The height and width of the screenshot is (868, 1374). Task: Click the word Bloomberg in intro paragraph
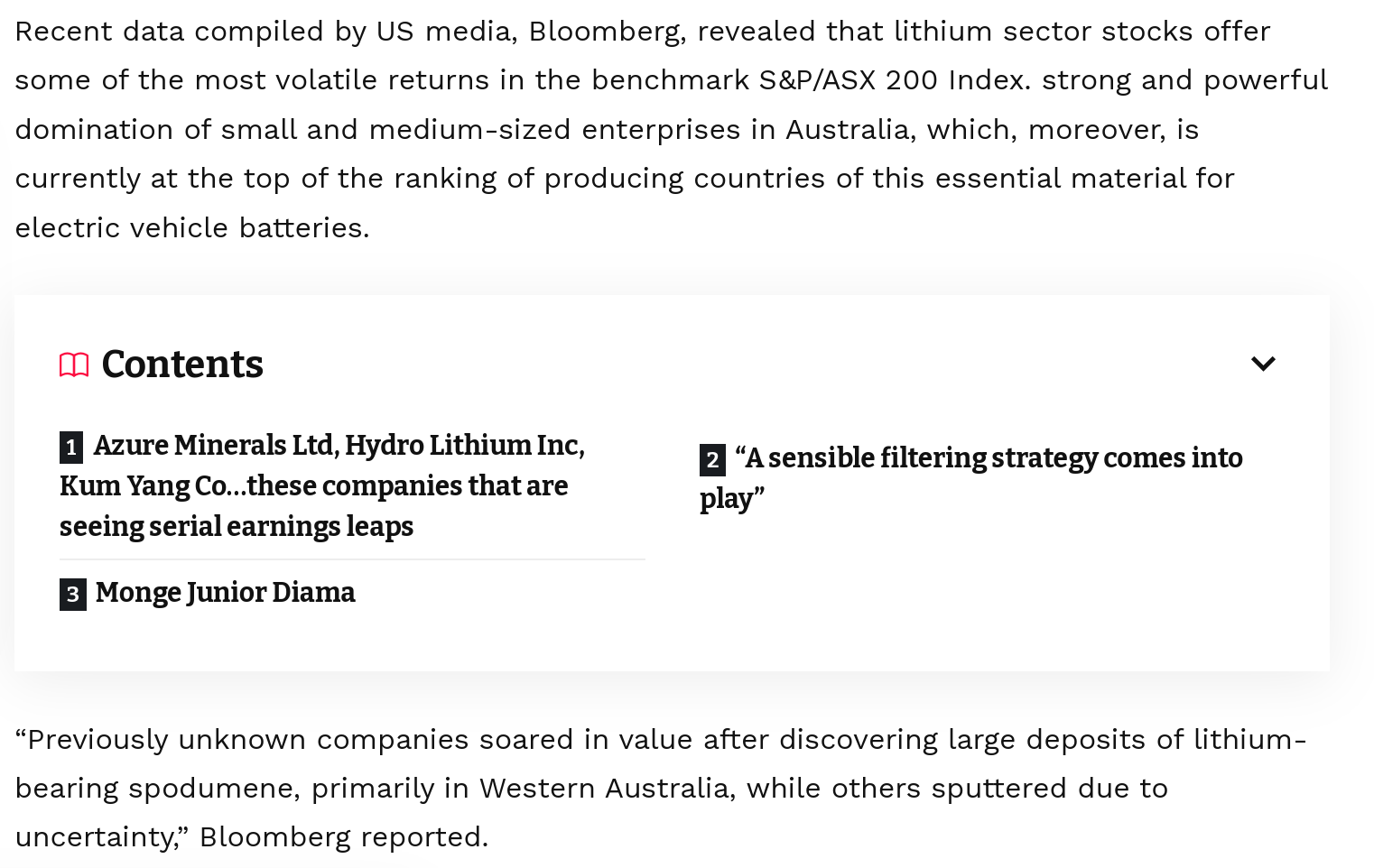603,31
